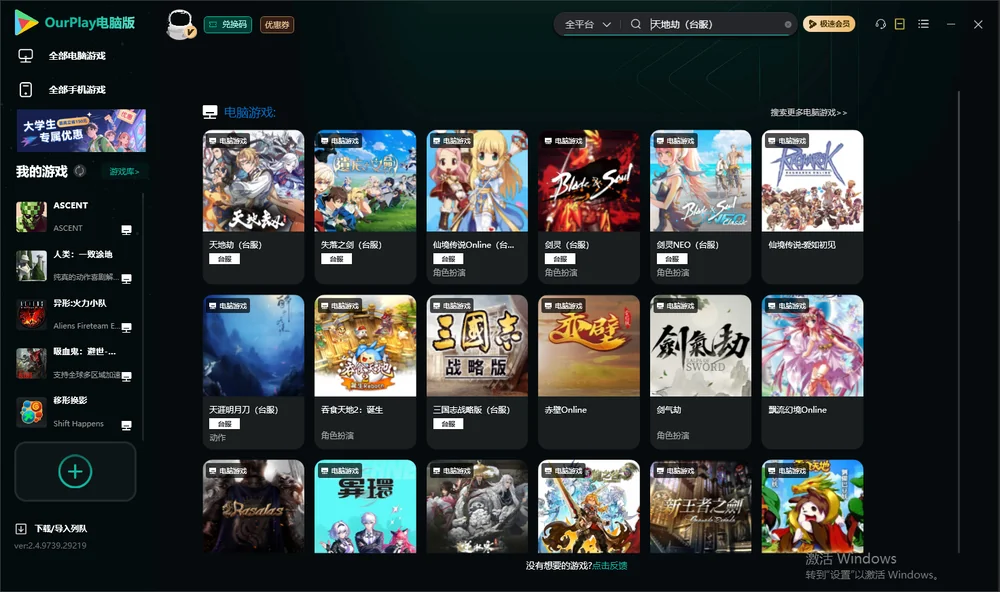Viewport: 1000px width, 592px height.
Task: Click the search magnifier icon
Action: tap(635, 24)
